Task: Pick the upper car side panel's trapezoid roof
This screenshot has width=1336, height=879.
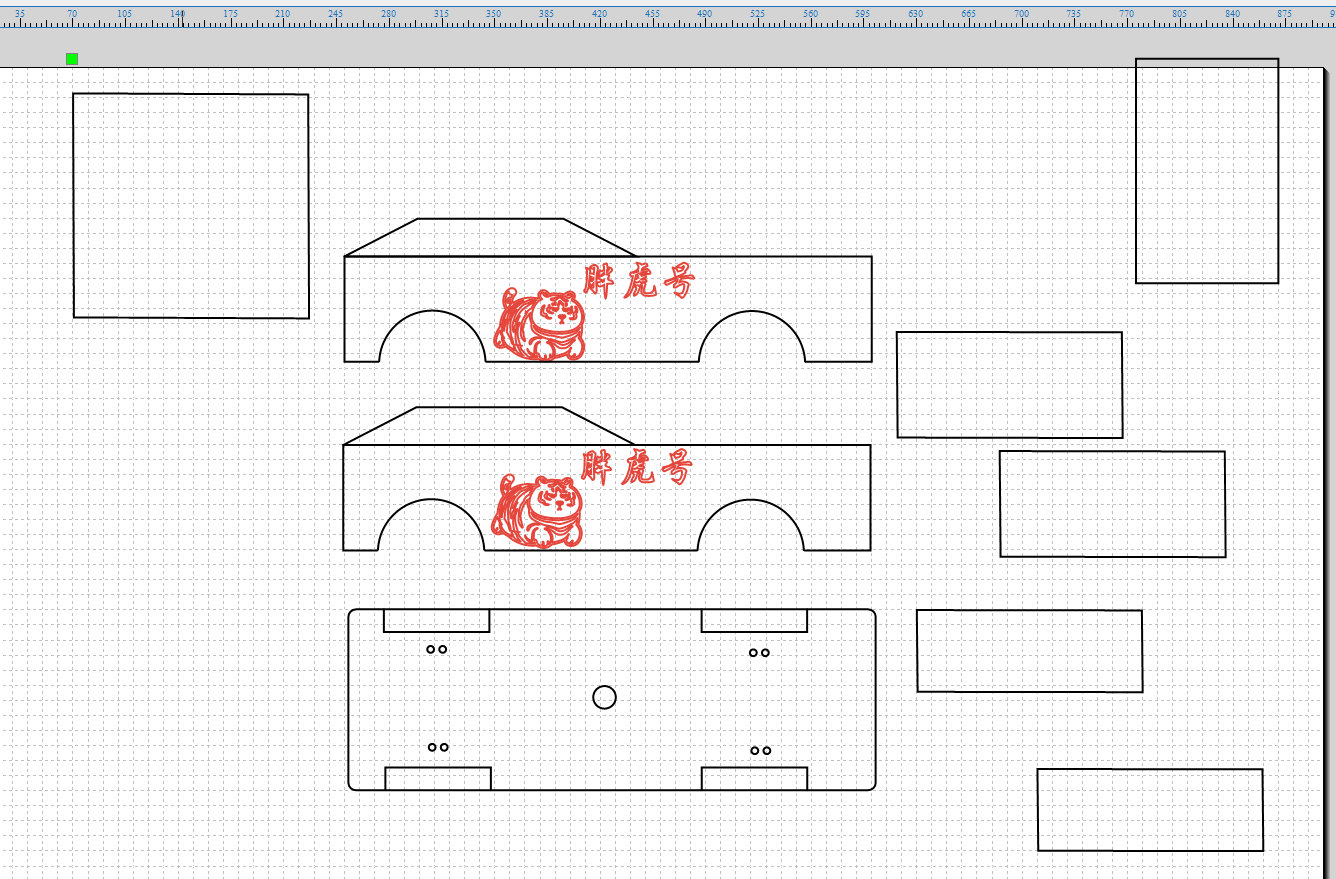Action: (x=490, y=237)
